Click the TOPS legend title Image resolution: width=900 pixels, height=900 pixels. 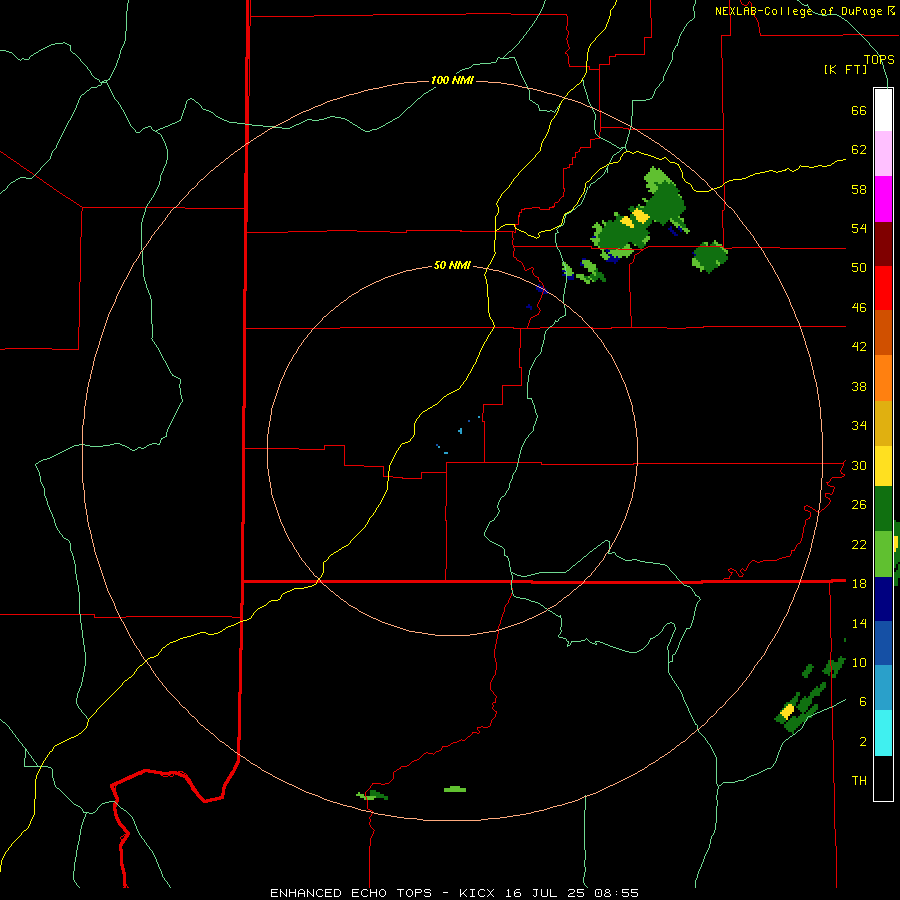(879, 60)
